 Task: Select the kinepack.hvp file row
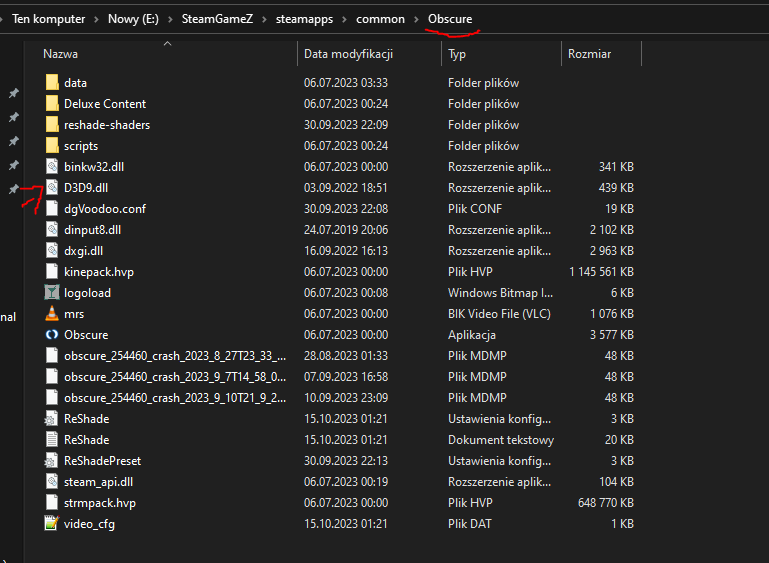pos(98,272)
